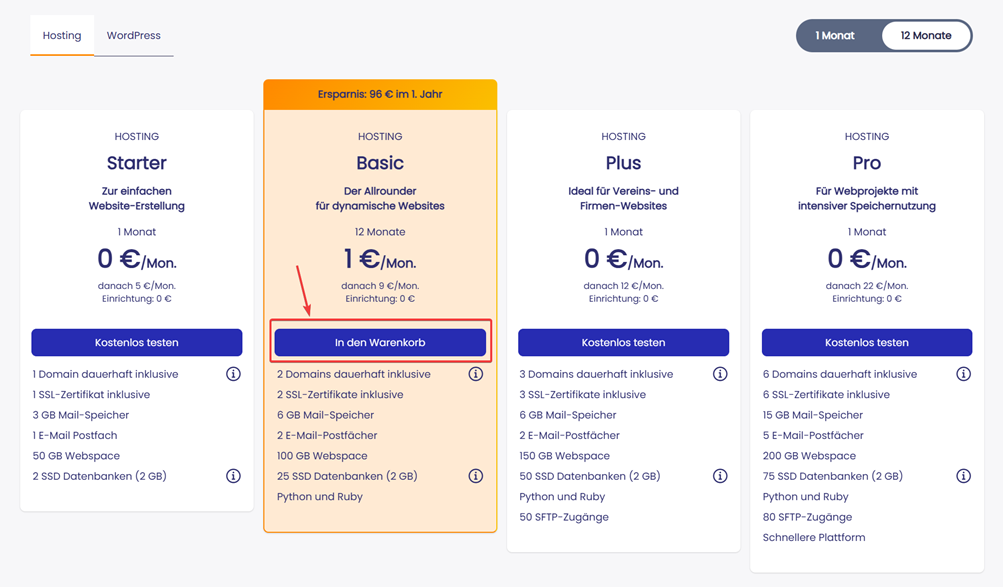Image resolution: width=1003 pixels, height=587 pixels.
Task: Click info icon for Pro's 6 Domains
Action: click(x=963, y=374)
